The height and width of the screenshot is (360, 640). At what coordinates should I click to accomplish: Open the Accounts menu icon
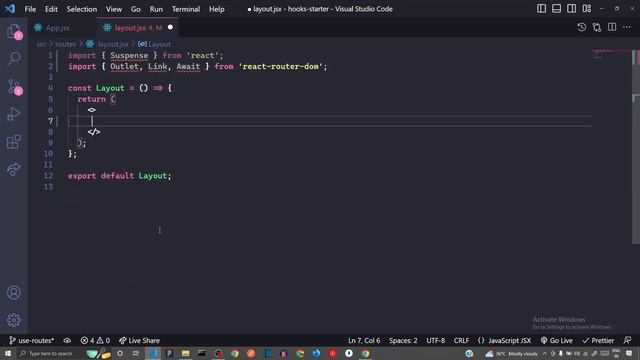tap(14, 293)
